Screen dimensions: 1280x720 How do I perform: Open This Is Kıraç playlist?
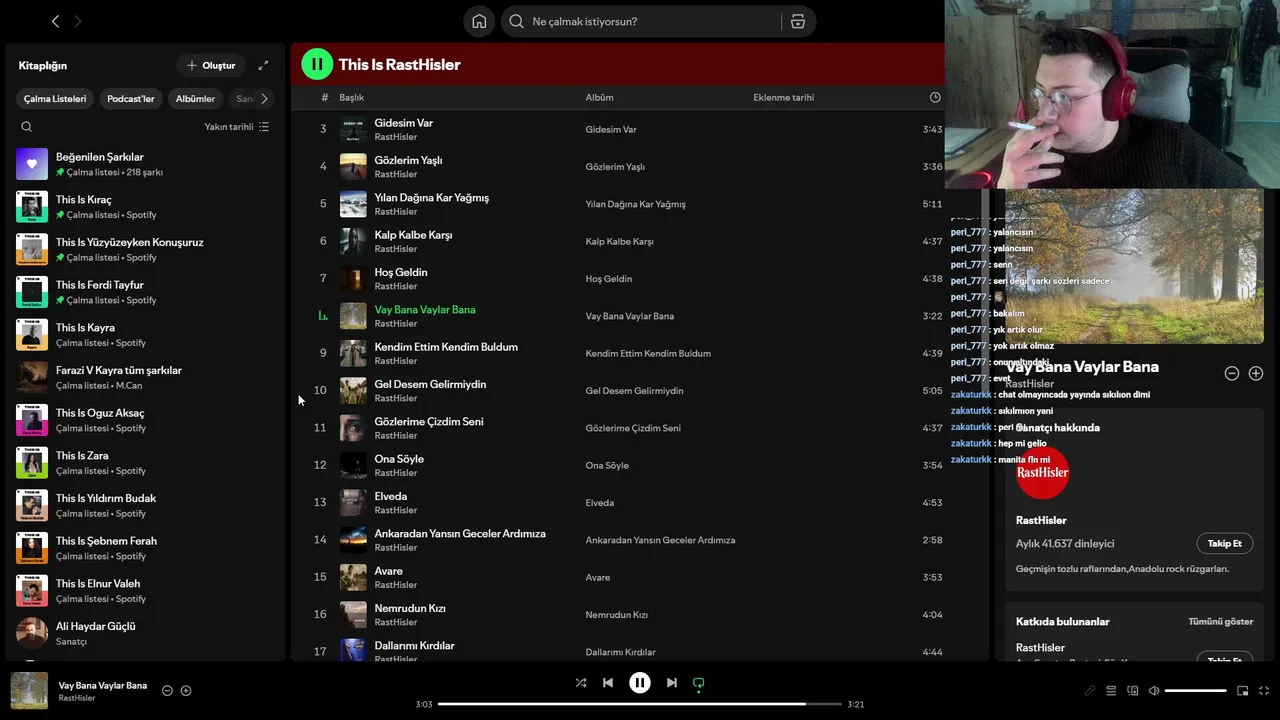pos(143,207)
